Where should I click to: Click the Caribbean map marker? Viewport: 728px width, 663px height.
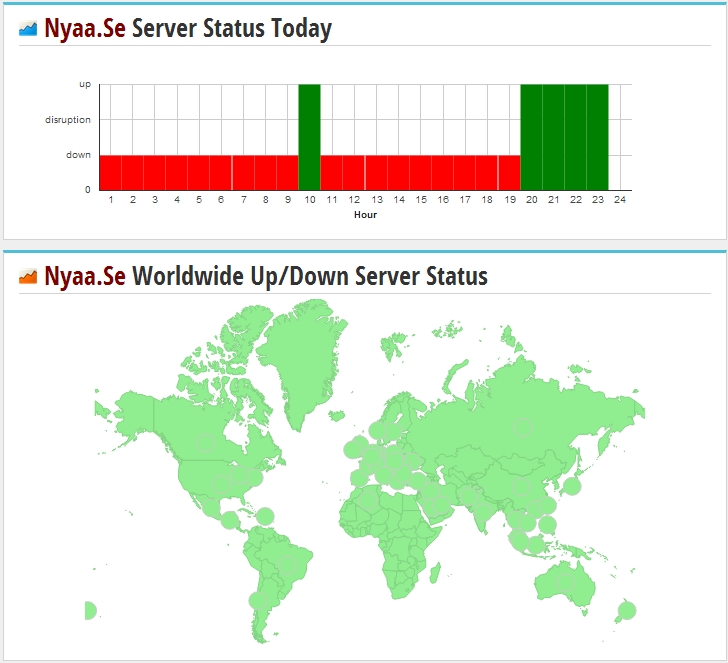point(265,516)
